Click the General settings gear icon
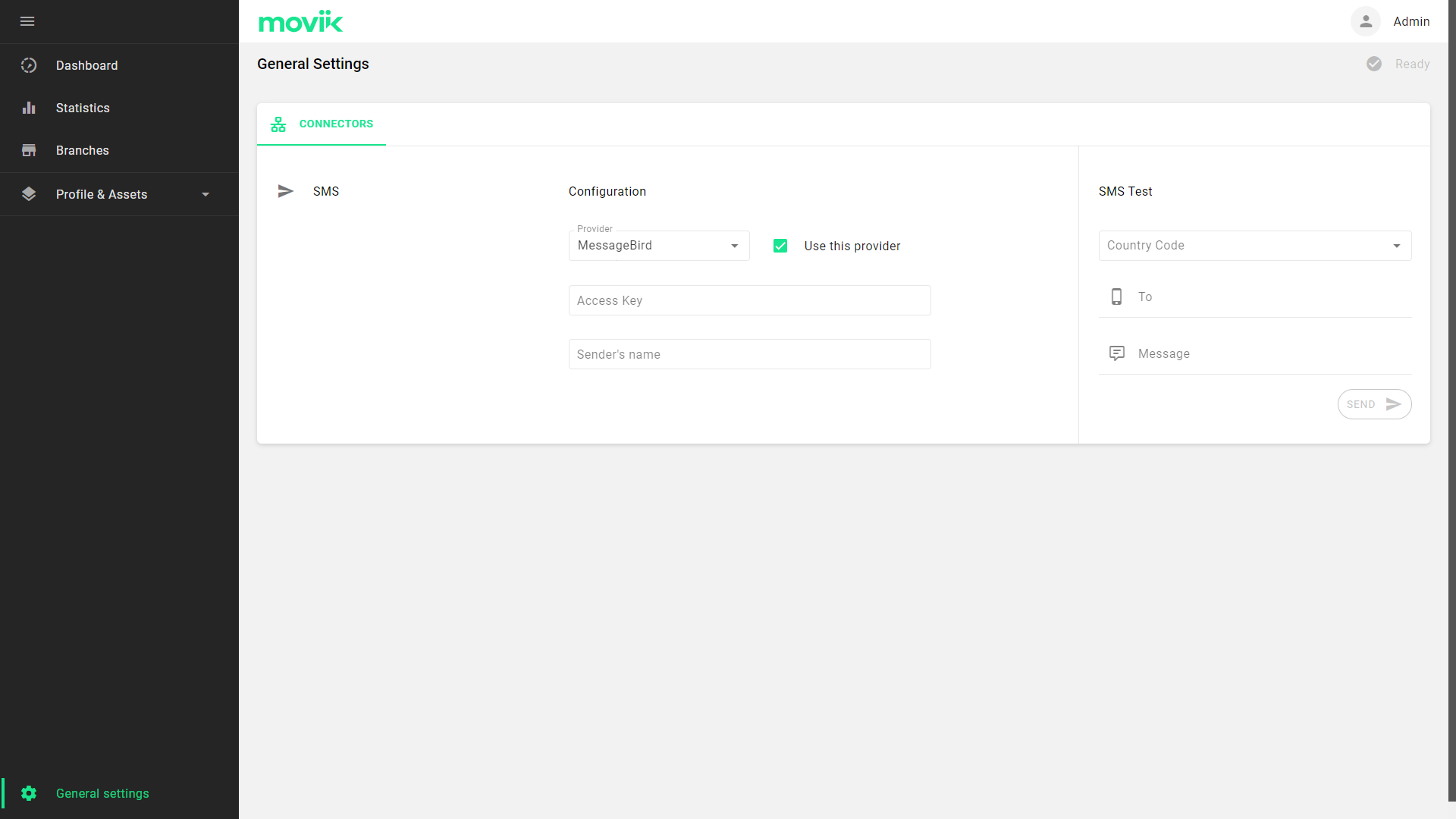This screenshot has height=819, width=1456. point(29,793)
